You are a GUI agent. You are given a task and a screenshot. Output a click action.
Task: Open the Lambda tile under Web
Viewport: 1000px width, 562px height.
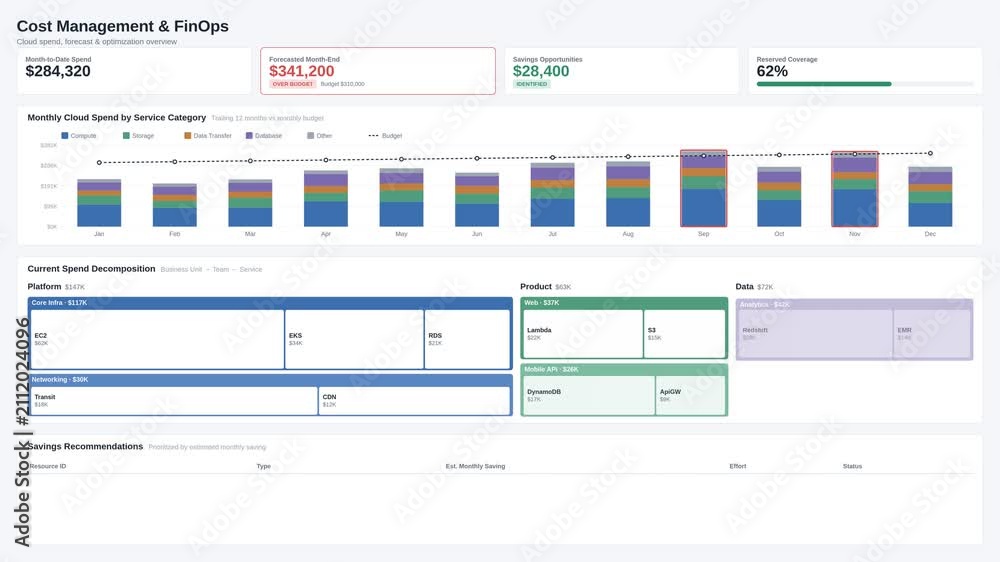pos(583,334)
